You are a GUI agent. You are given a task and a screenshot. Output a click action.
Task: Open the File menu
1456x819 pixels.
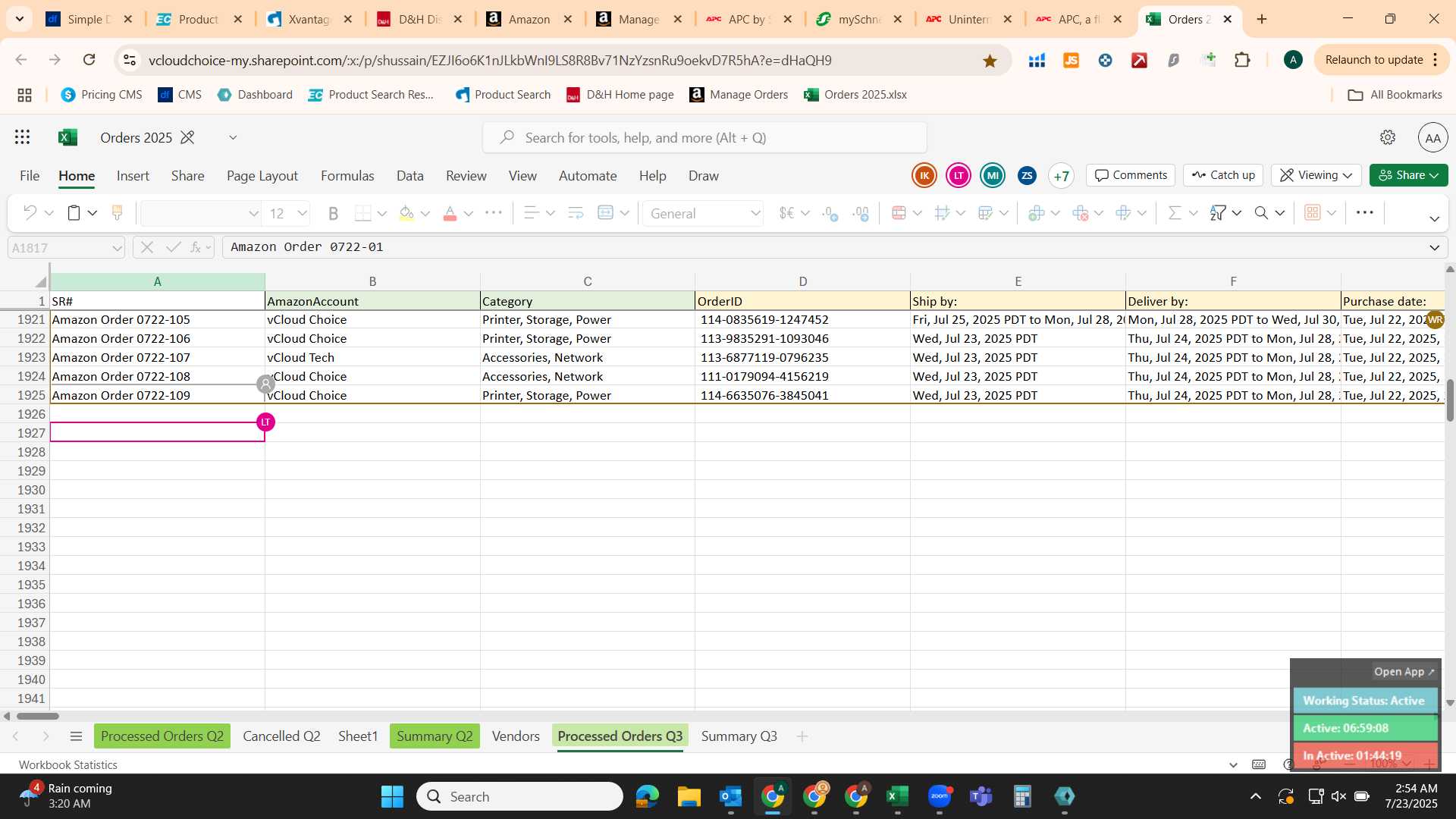click(30, 176)
